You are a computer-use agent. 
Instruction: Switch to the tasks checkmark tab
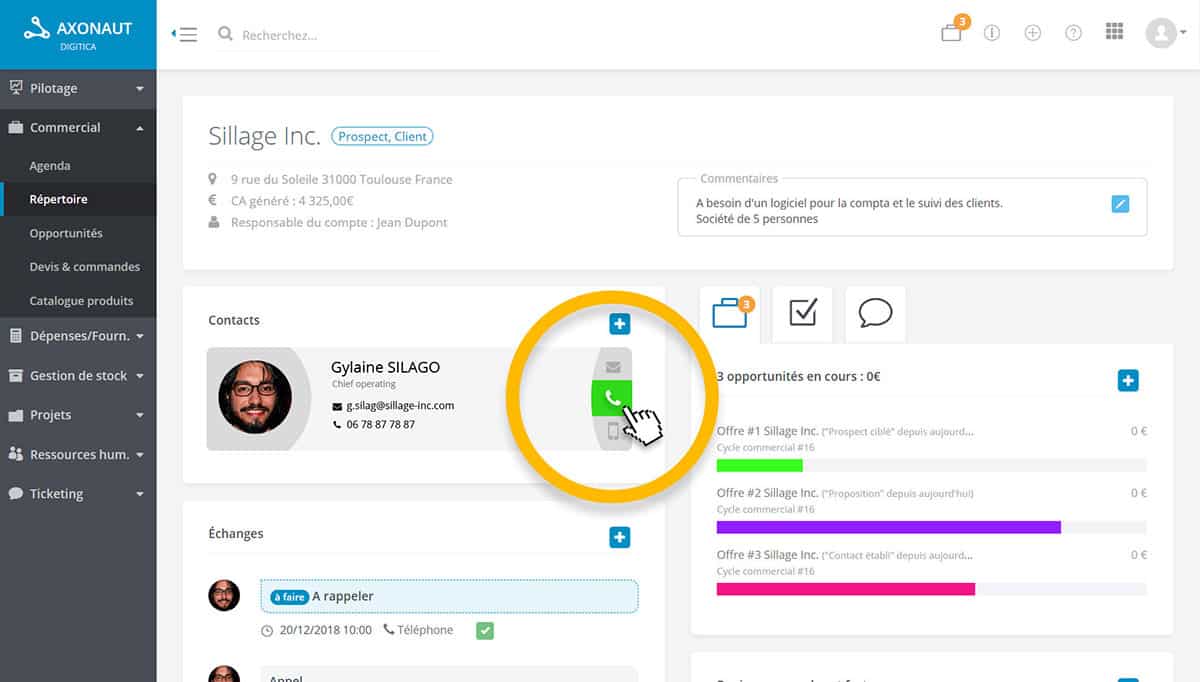pos(802,313)
